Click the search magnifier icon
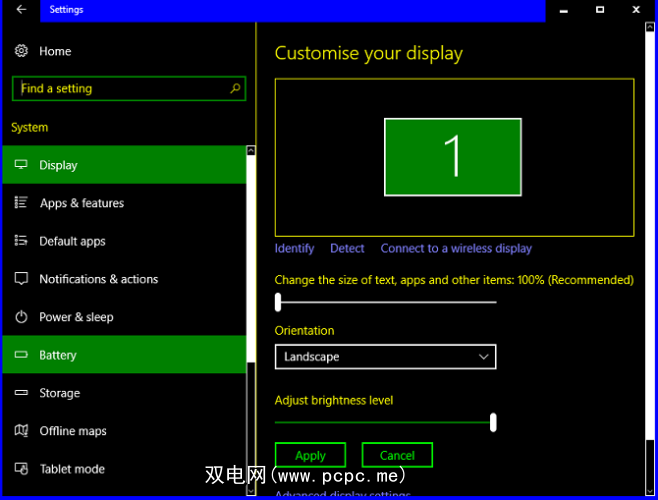Viewport: 658px width, 500px height. point(235,89)
